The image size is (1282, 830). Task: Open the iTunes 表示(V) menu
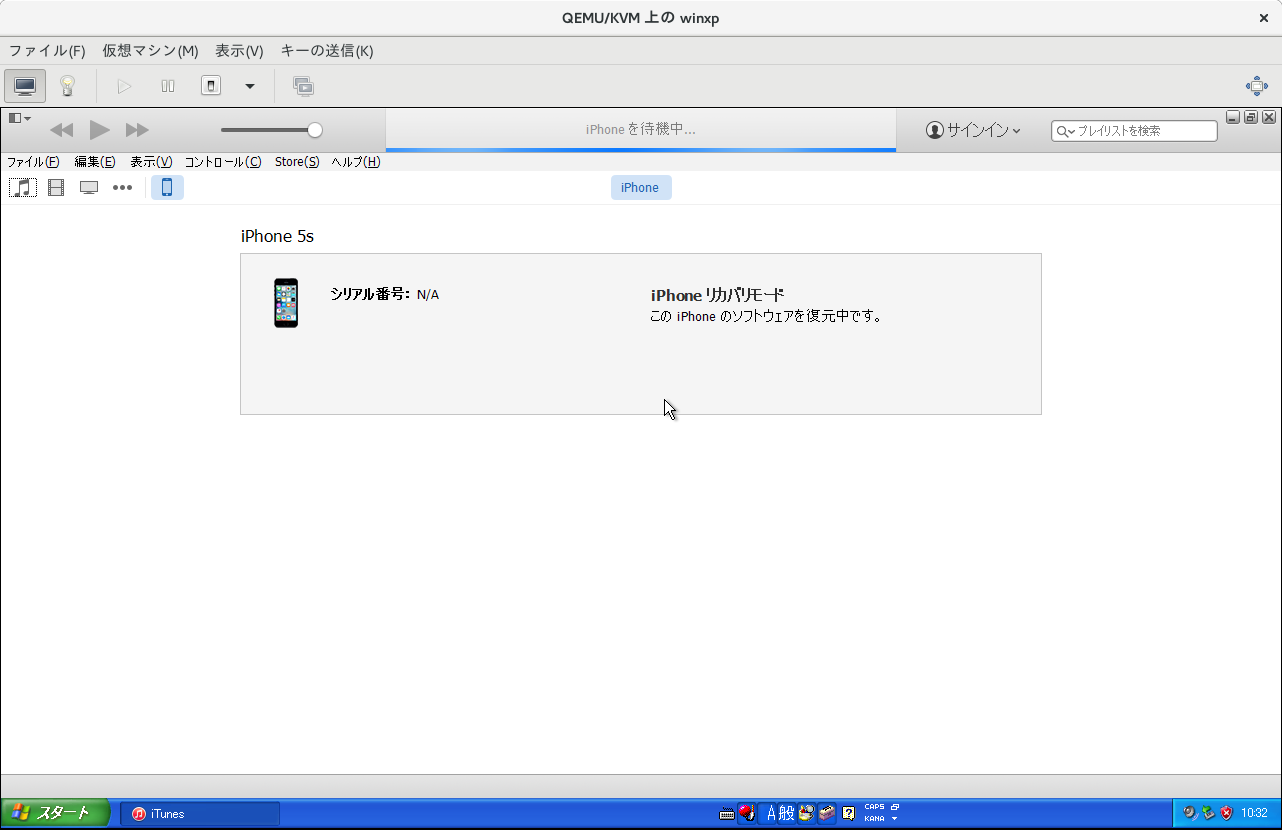click(151, 162)
